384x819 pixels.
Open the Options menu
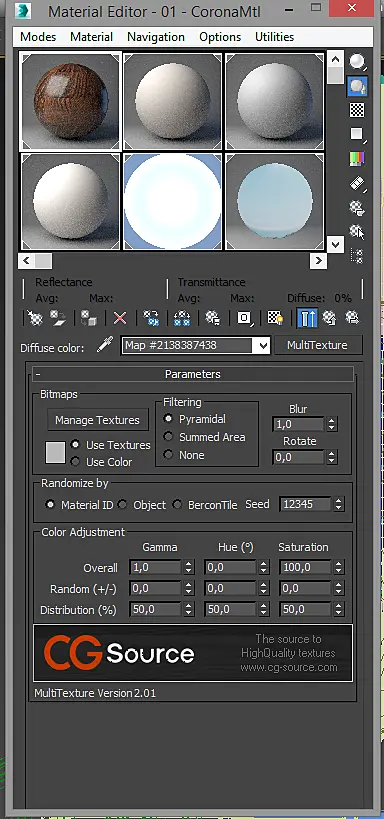(x=220, y=37)
